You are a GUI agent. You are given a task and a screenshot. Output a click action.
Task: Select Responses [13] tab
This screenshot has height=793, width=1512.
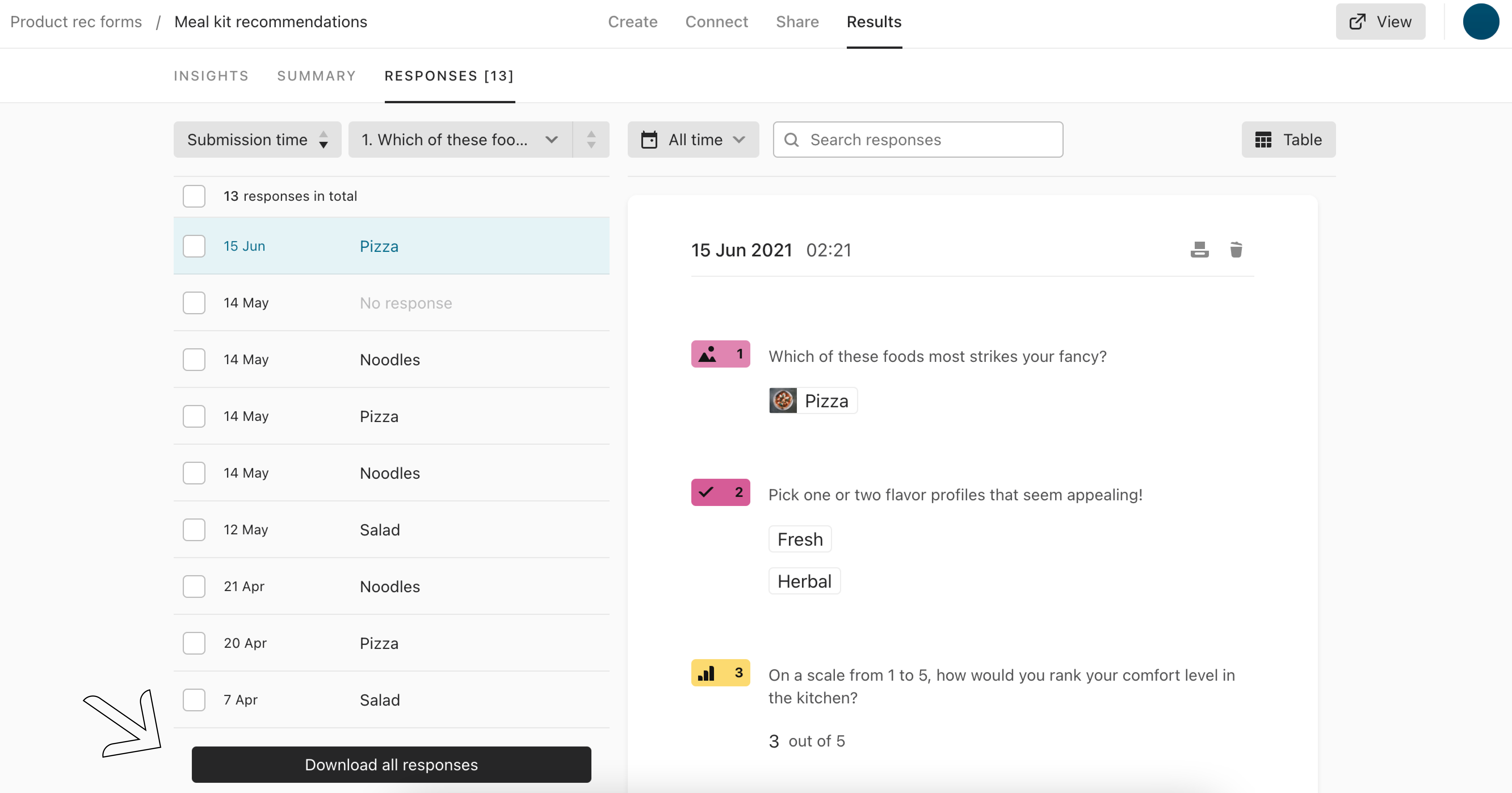pyautogui.click(x=450, y=76)
